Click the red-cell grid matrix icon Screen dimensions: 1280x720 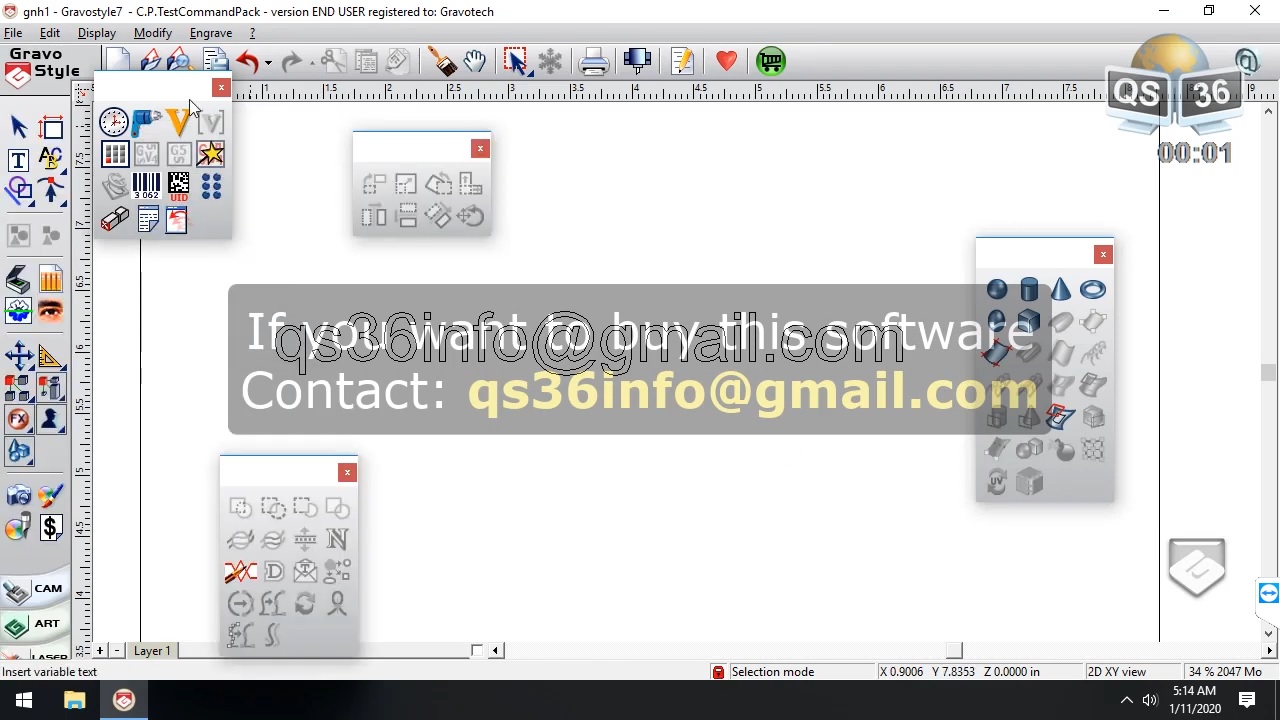coord(115,154)
